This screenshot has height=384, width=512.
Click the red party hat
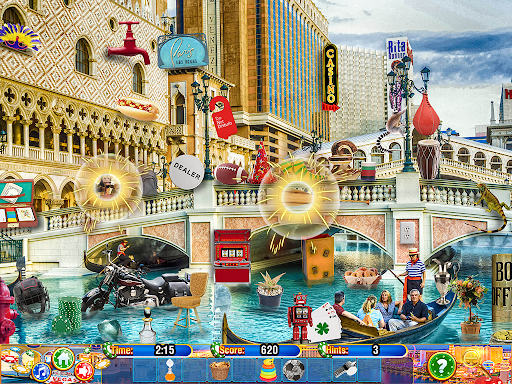click(x=260, y=163)
